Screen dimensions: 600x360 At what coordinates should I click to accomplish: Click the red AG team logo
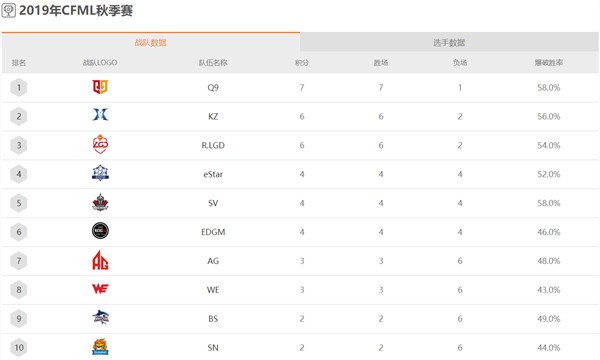tap(100, 260)
